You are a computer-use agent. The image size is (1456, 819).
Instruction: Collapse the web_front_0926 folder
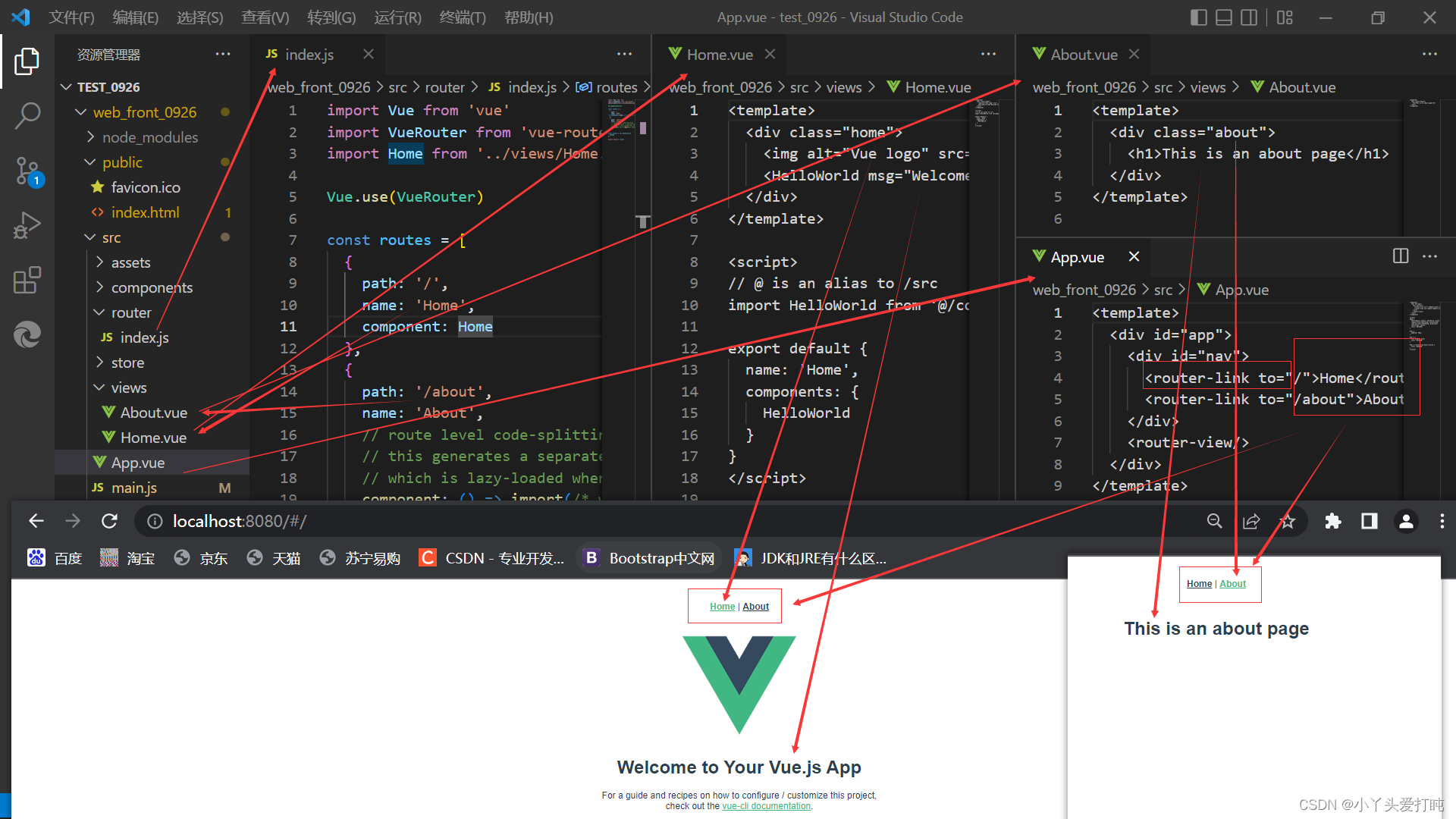(81, 112)
